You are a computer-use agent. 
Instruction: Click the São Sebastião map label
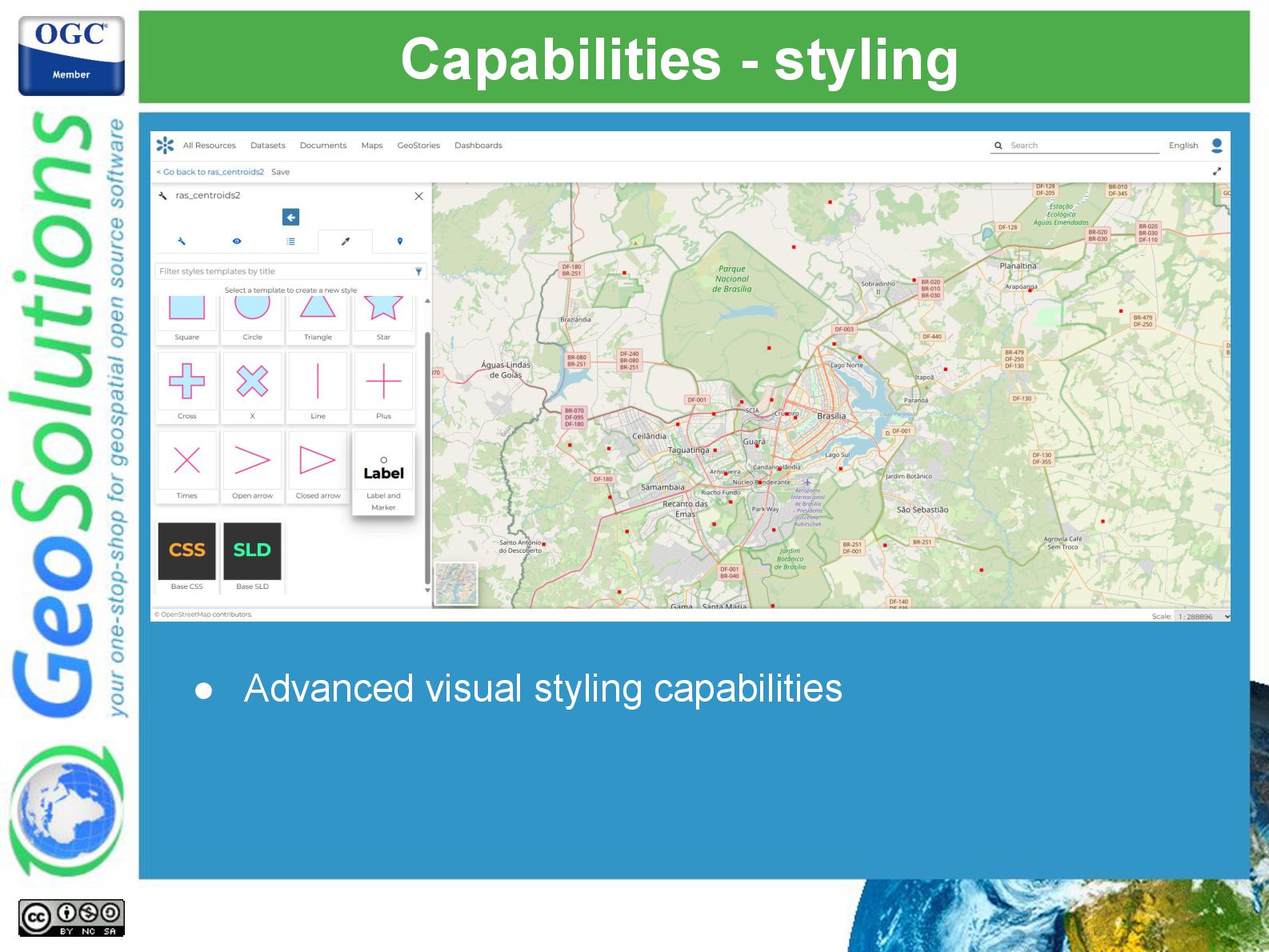[x=923, y=510]
